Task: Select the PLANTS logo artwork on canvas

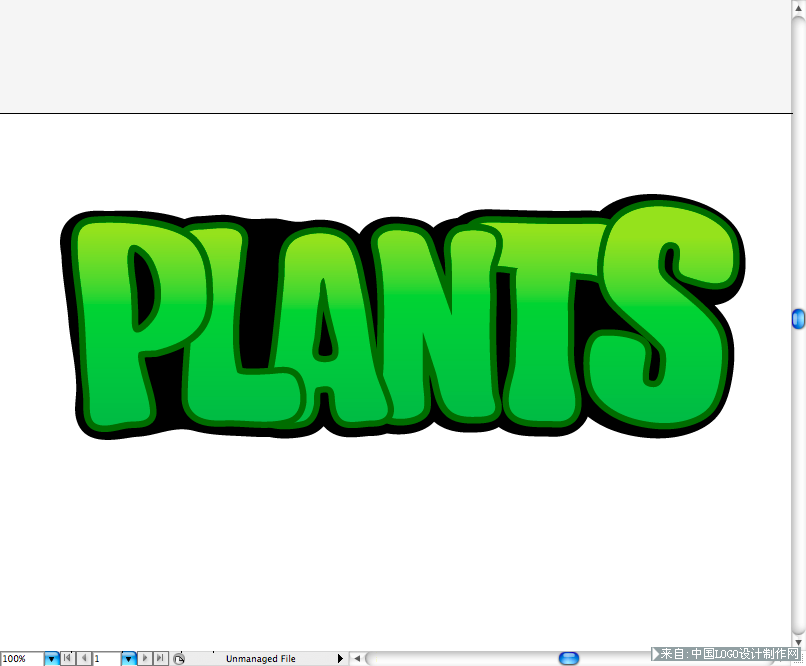Action: (x=402, y=317)
